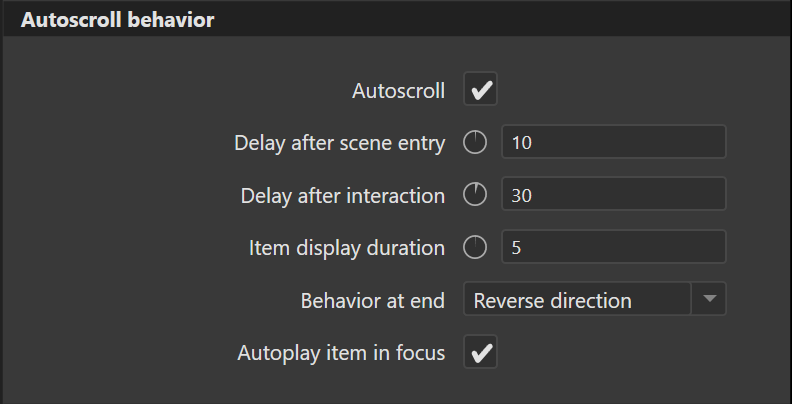Uncheck Autoplay item in focus

480,351
